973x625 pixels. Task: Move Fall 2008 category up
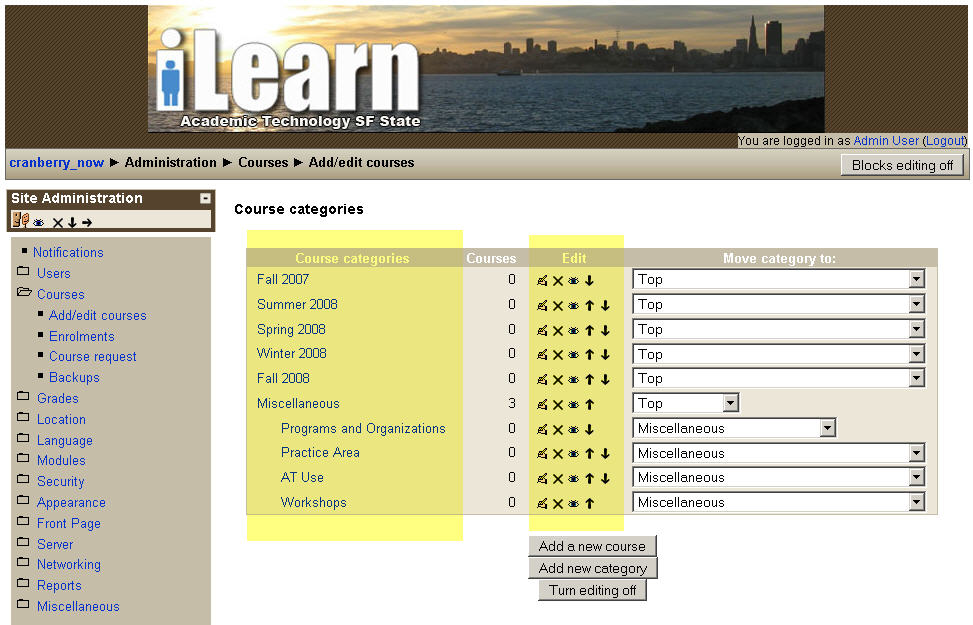[x=590, y=379]
